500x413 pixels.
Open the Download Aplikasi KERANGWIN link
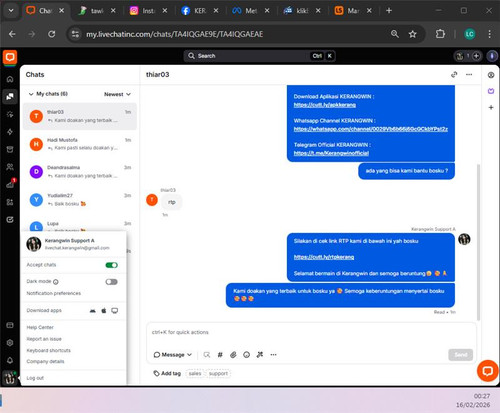(x=325, y=105)
